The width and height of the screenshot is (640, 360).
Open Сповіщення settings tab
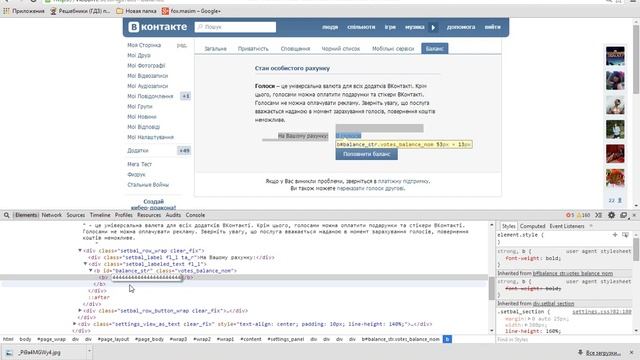[x=296, y=49]
